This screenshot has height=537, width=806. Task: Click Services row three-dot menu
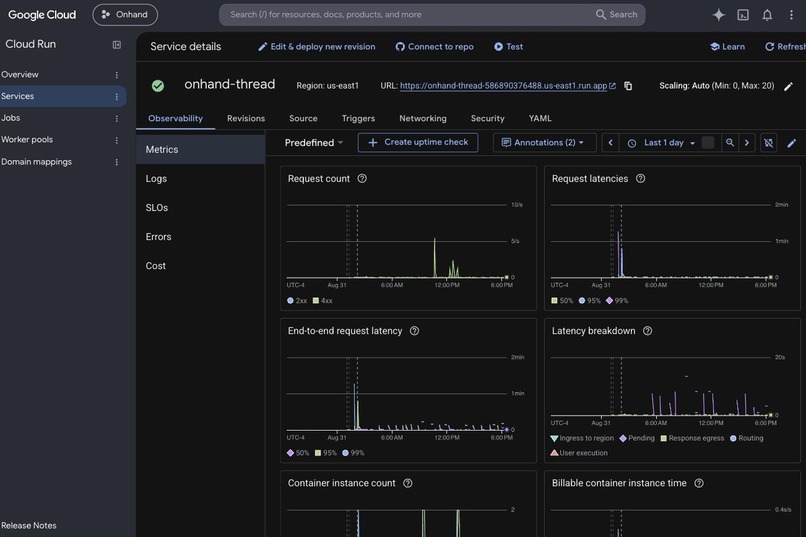[117, 97]
